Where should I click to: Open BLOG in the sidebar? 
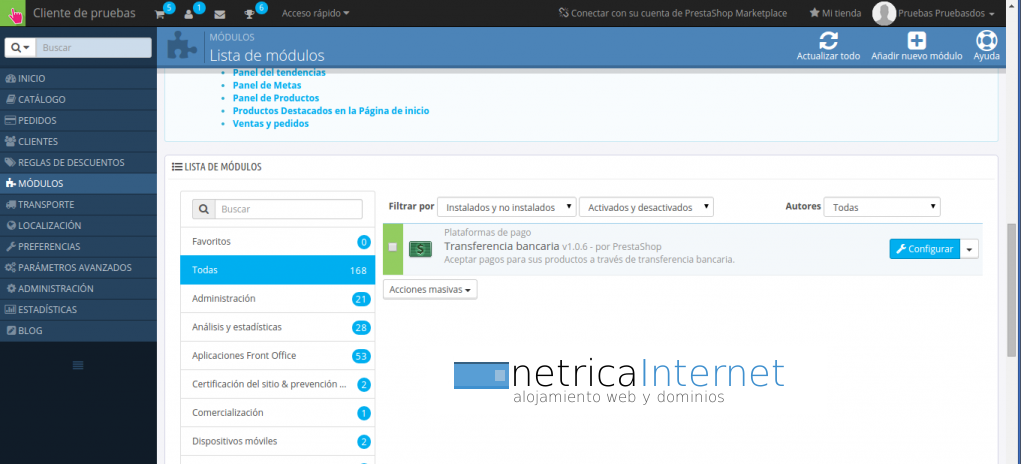click(x=78, y=331)
